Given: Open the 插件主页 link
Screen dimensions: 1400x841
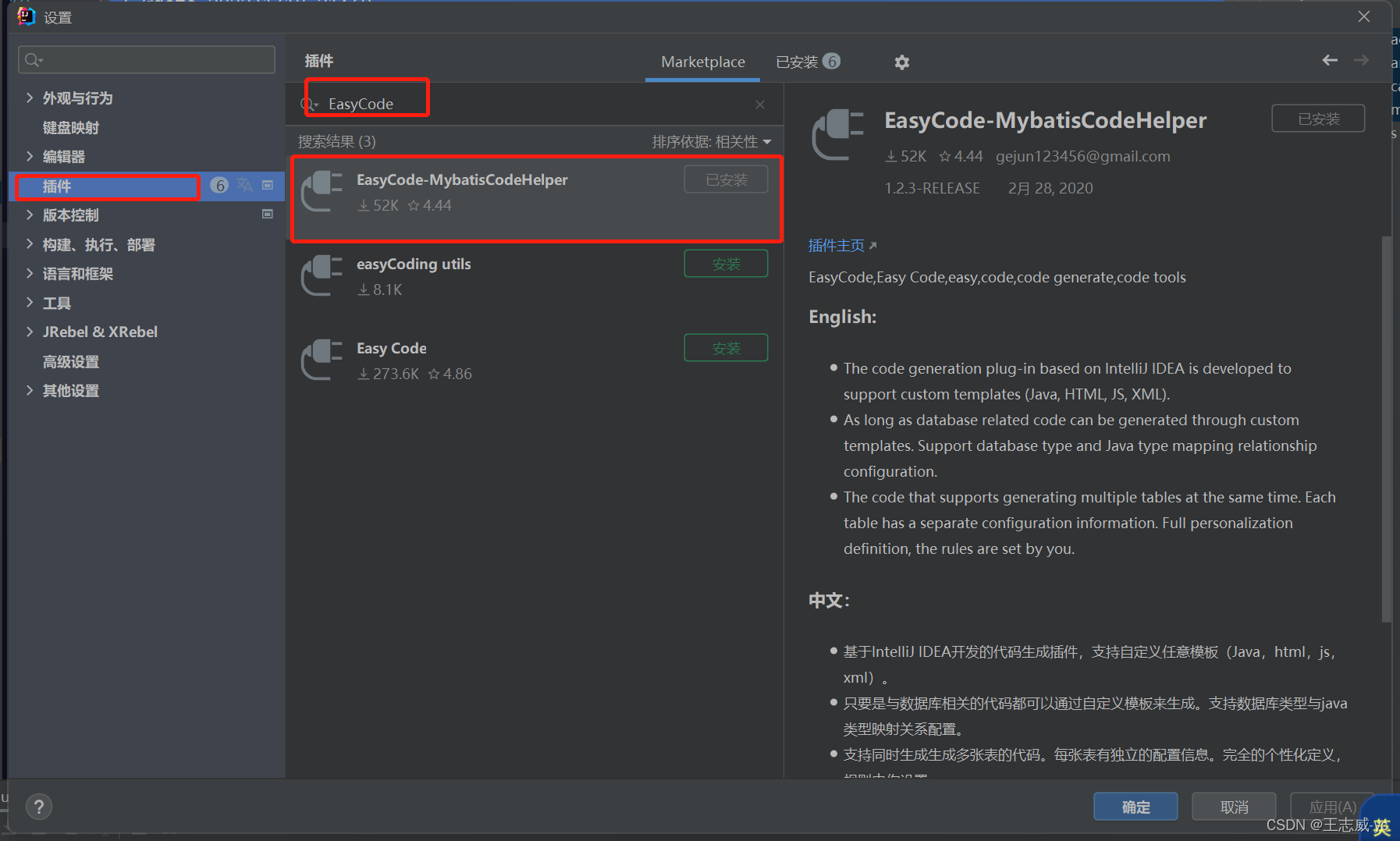Looking at the screenshot, I should coord(836,245).
